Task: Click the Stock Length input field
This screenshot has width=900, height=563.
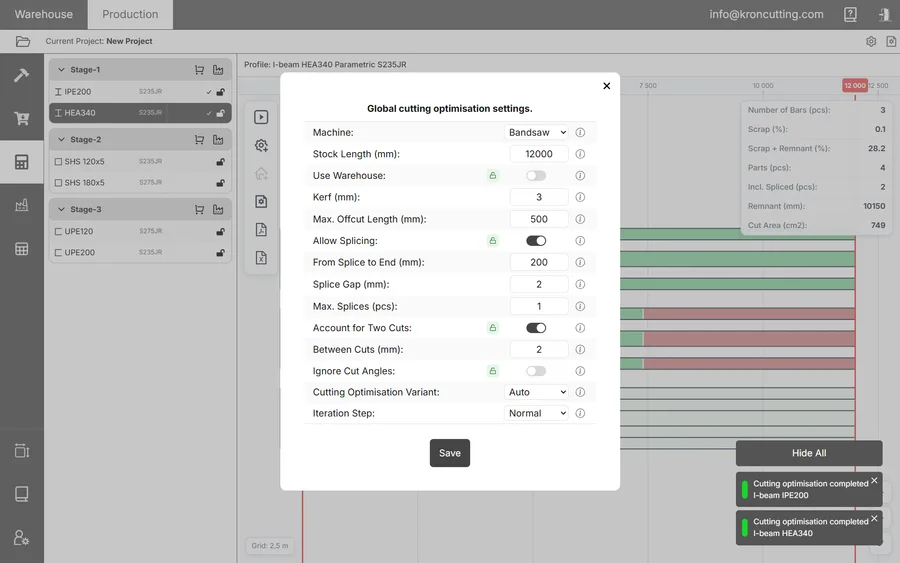Action: [539, 154]
